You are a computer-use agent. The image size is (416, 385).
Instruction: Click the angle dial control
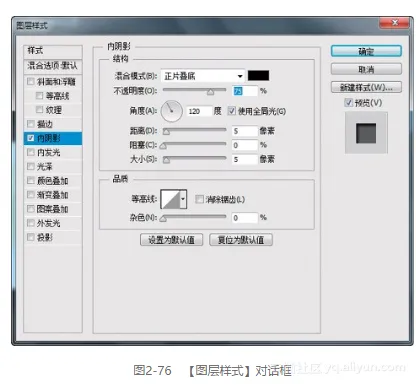coord(172,111)
